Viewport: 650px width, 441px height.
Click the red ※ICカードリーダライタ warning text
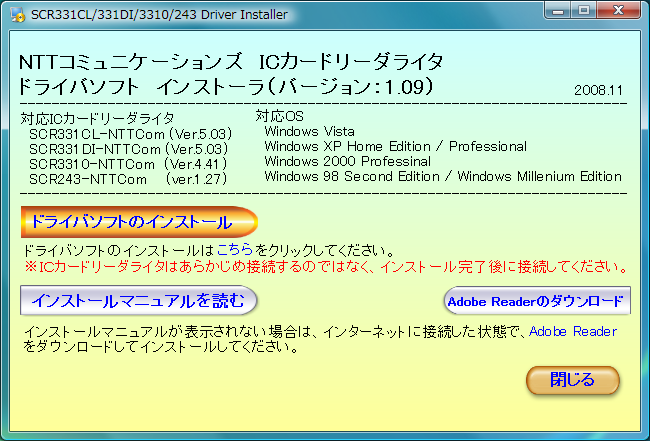tap(327, 267)
